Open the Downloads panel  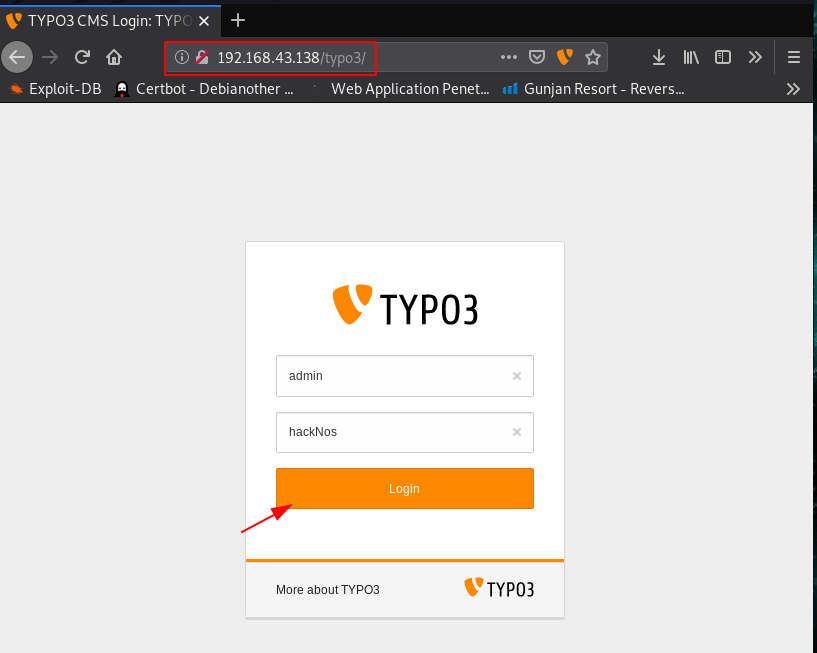[x=659, y=57]
